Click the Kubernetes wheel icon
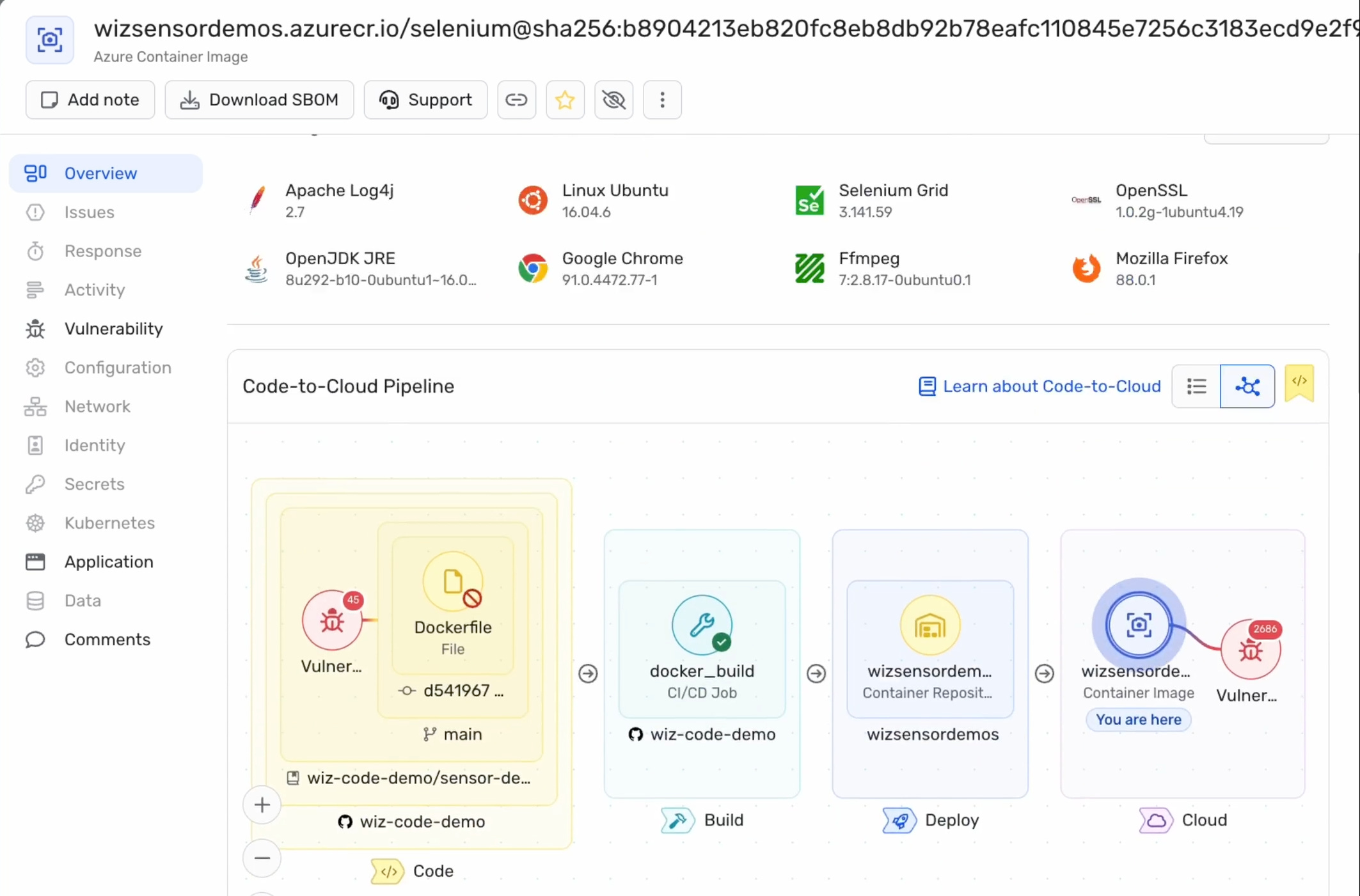This screenshot has width=1360, height=896. [35, 523]
